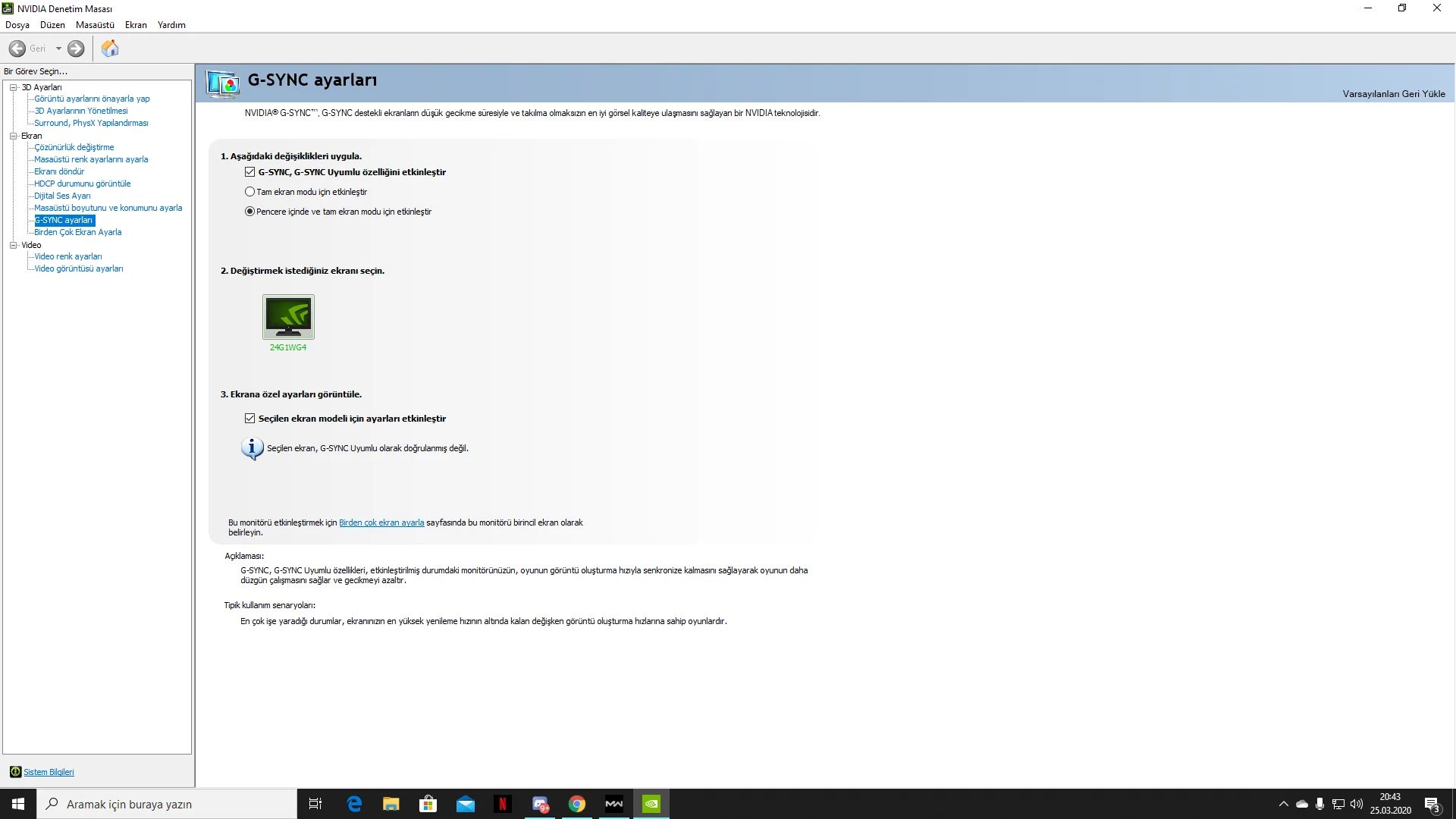Open NVIDIA Control Panel taskbar icon

coord(651,804)
